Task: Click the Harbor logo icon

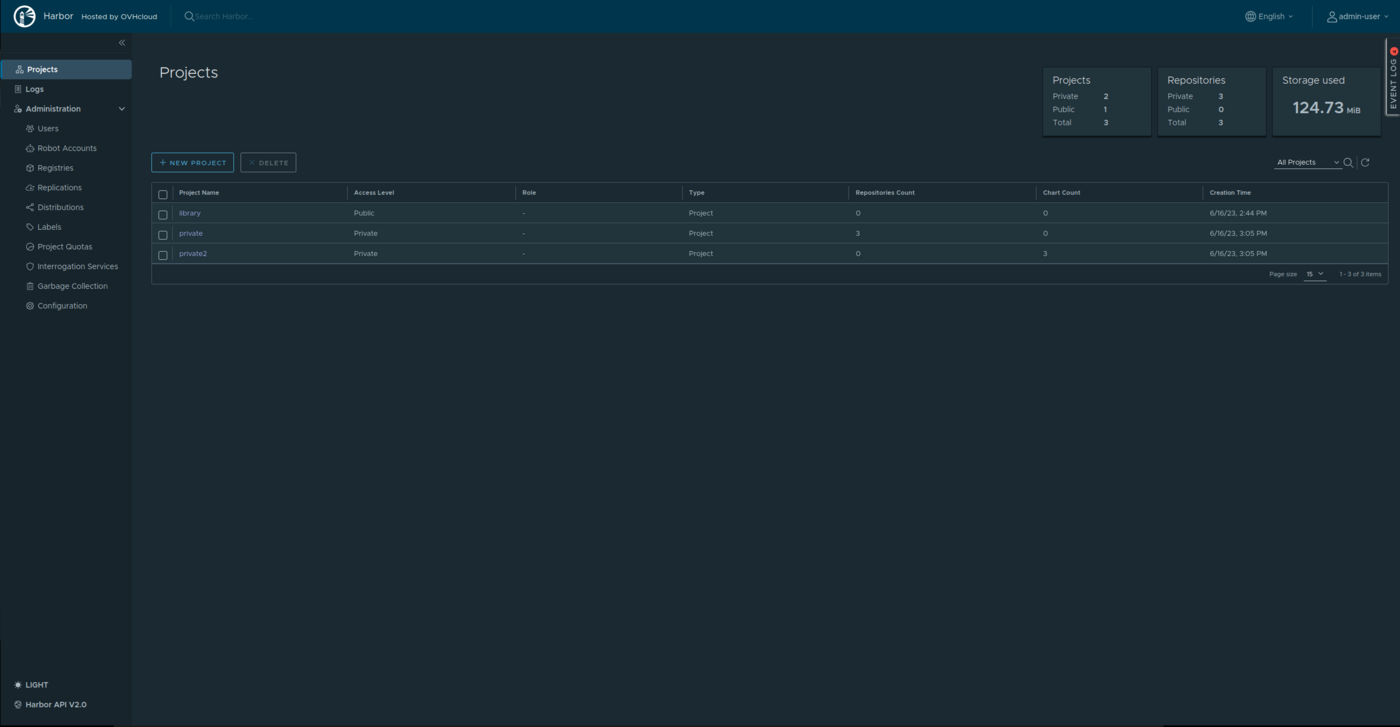Action: pos(24,16)
